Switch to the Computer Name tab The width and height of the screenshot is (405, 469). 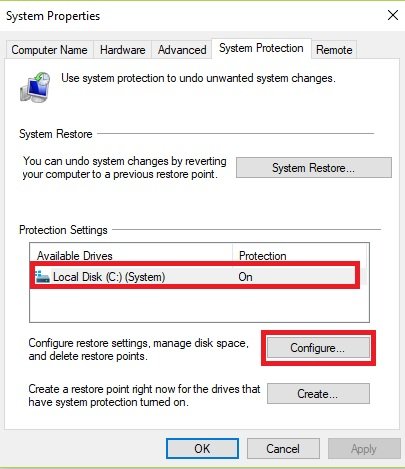(x=49, y=50)
